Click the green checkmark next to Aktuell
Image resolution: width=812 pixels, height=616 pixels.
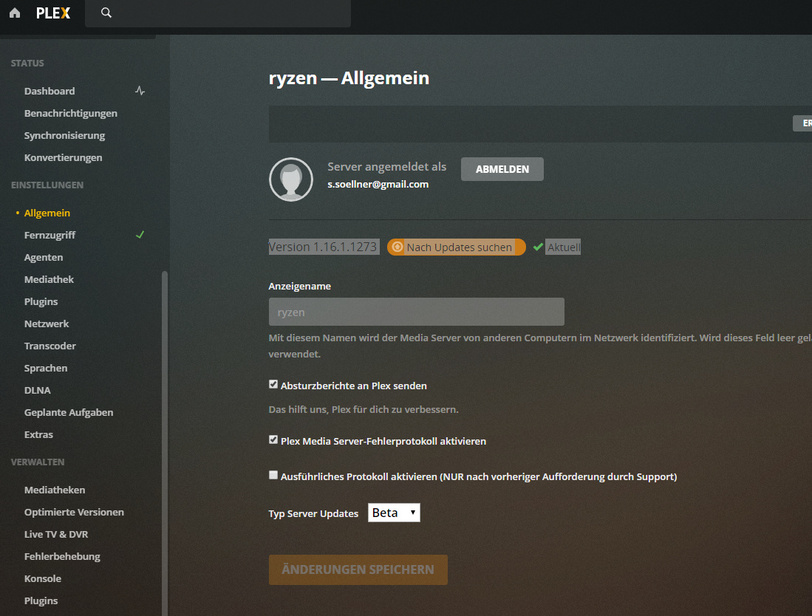(538, 247)
